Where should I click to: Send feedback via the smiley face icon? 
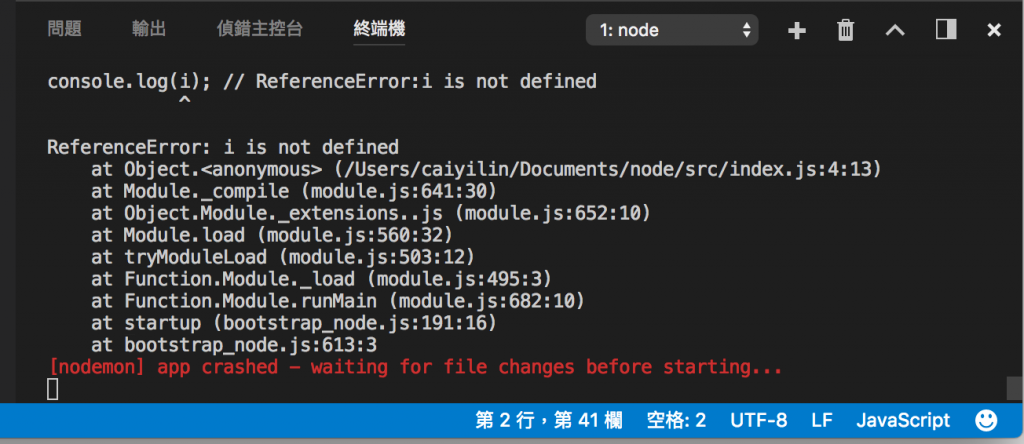click(986, 420)
